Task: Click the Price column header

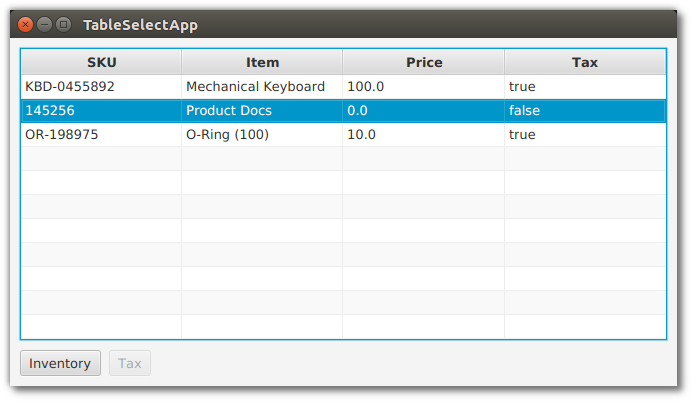Action: tap(423, 62)
